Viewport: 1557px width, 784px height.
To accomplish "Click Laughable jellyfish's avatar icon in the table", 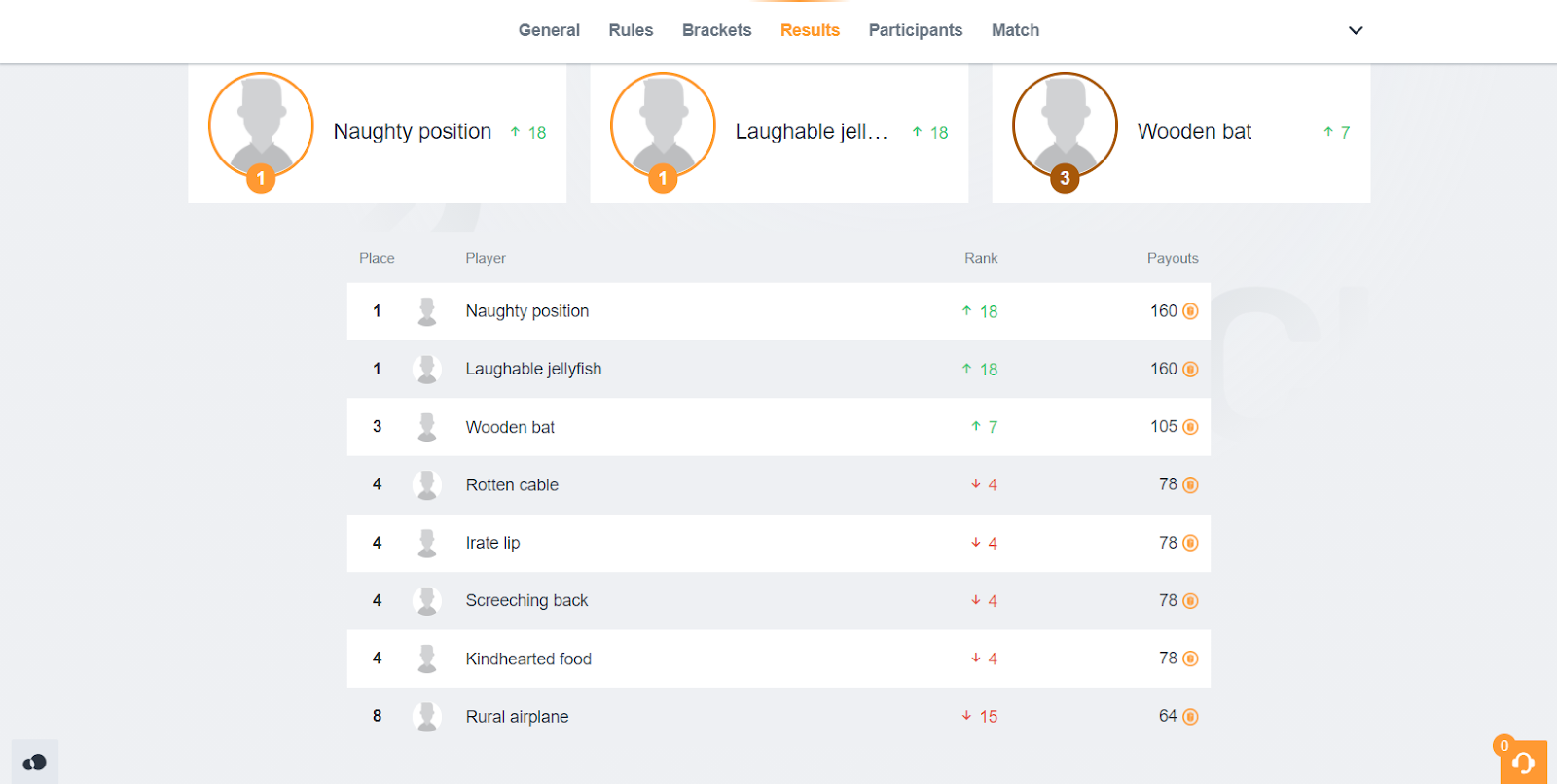I will pyautogui.click(x=426, y=369).
